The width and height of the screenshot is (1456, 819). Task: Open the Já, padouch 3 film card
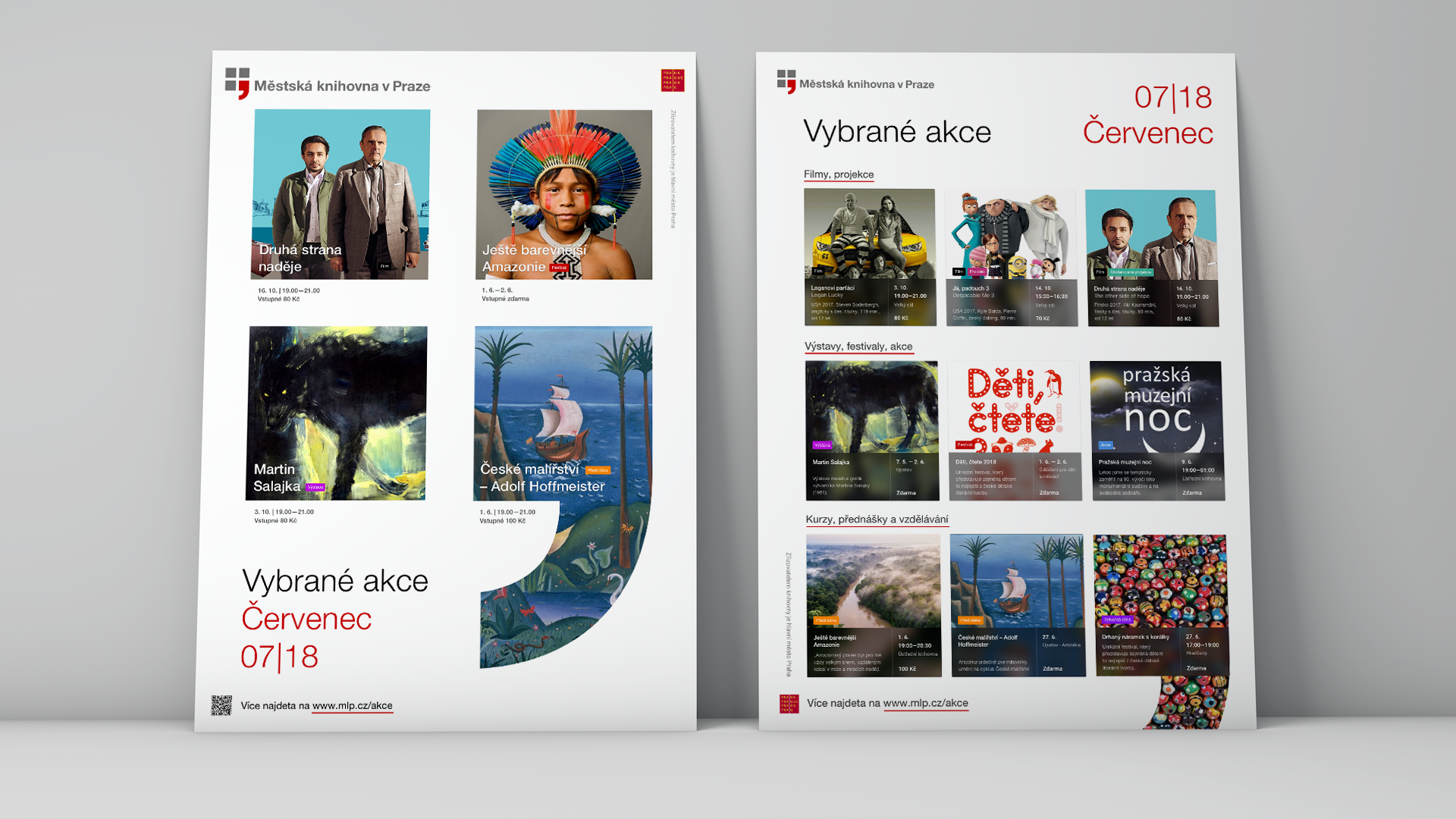click(1011, 258)
